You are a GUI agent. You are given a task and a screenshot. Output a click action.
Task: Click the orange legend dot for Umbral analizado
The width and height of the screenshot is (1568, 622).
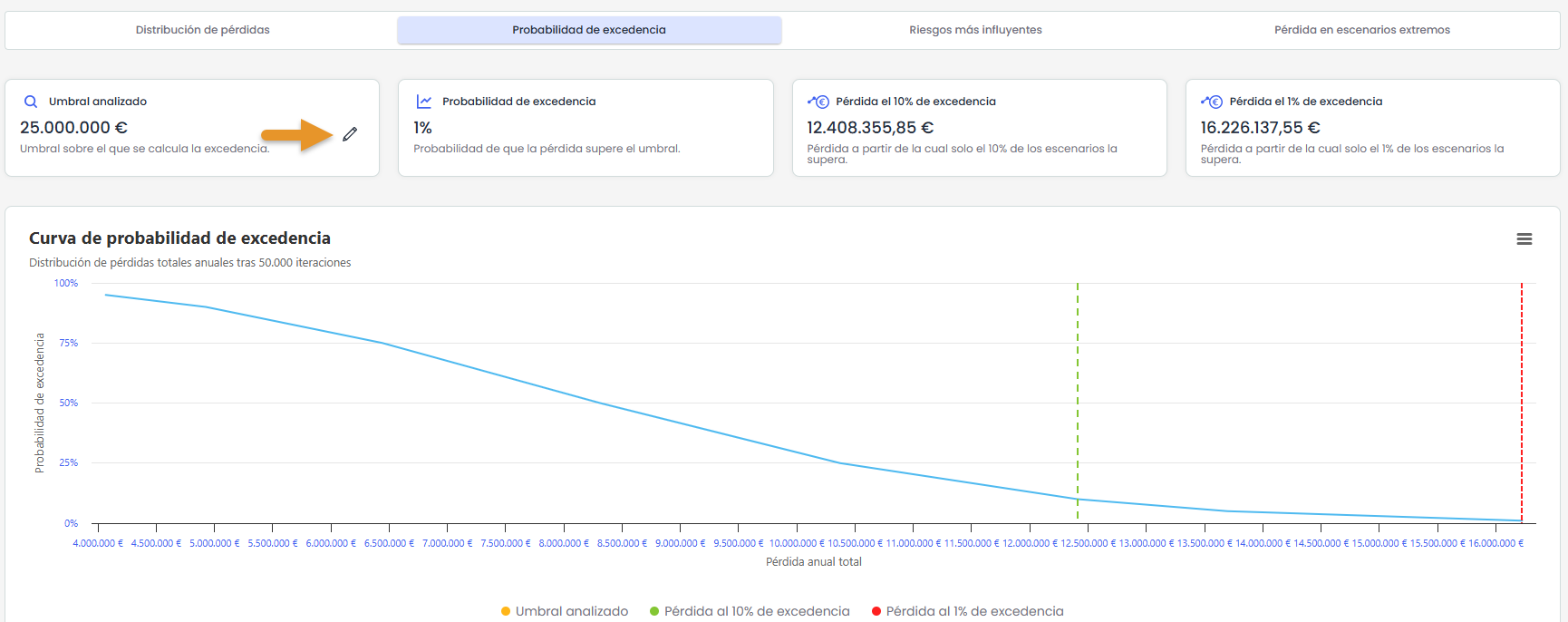pos(506,611)
